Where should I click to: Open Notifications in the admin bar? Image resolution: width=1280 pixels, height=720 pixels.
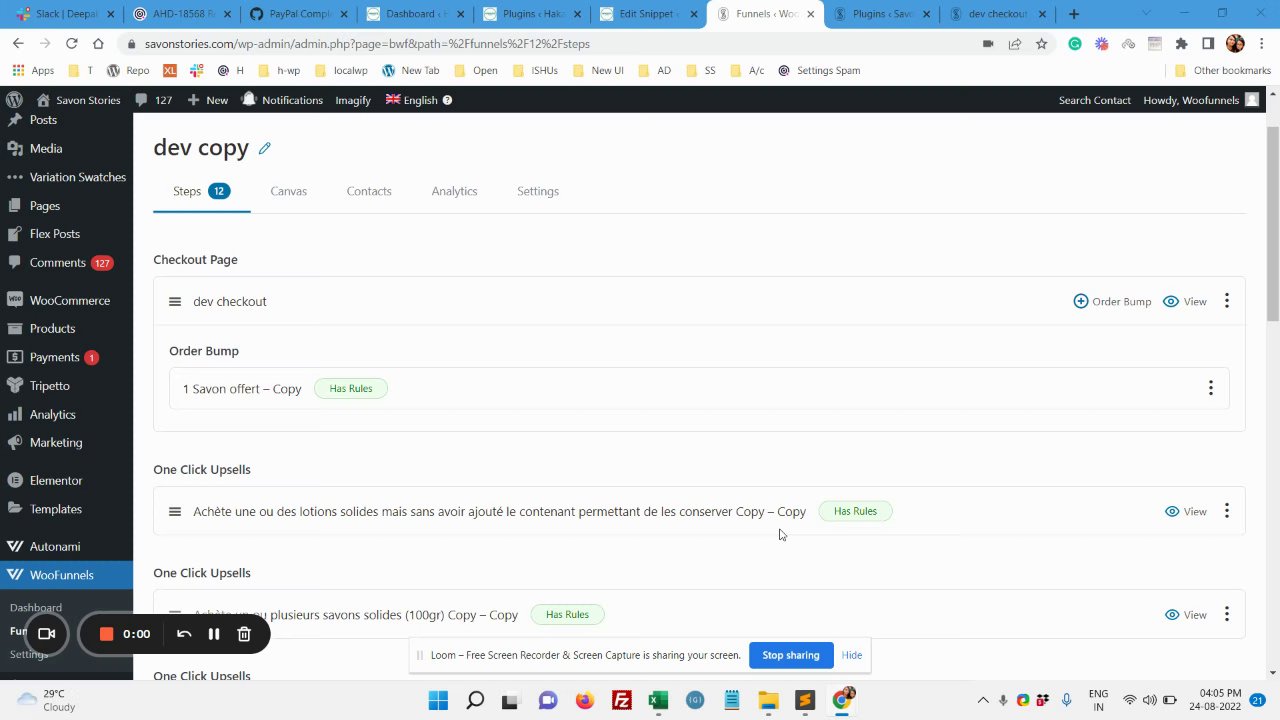click(x=282, y=100)
